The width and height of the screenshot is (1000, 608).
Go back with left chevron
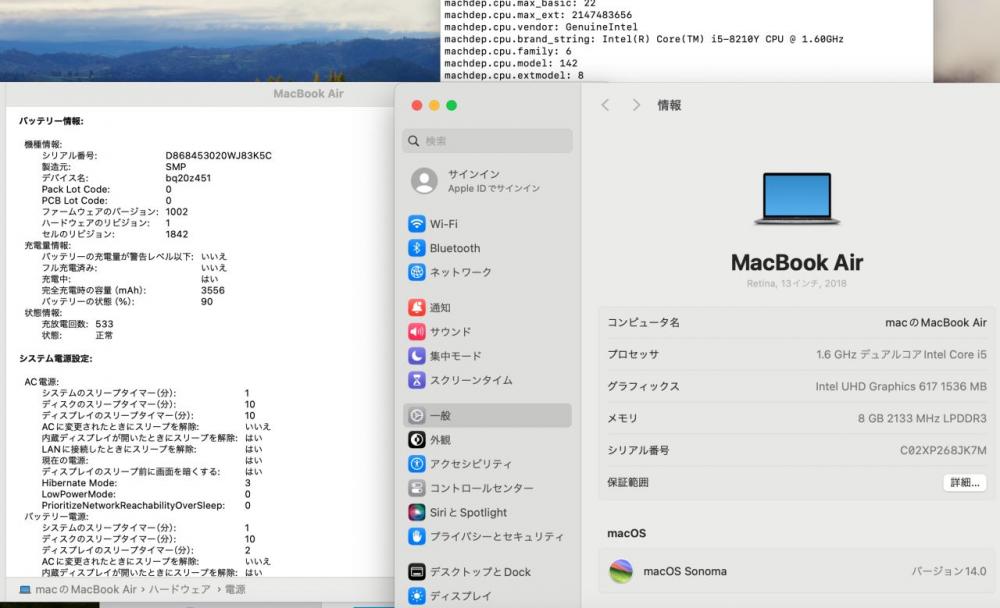click(605, 105)
